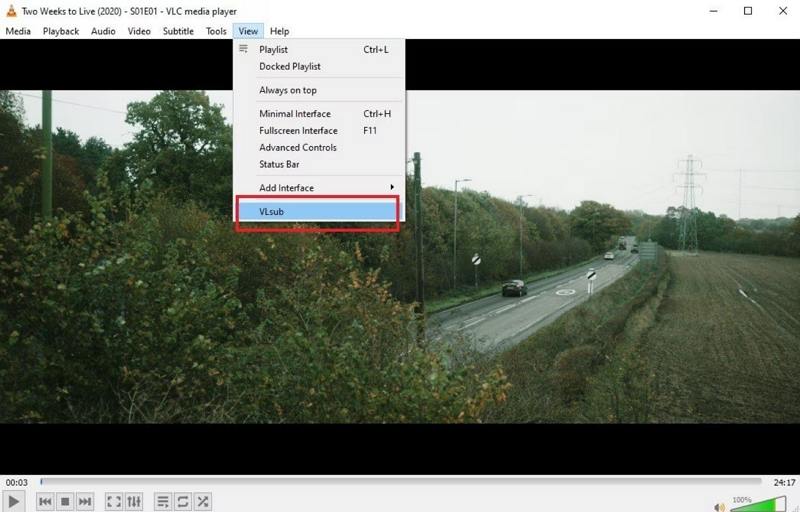The height and width of the screenshot is (512, 800).
Task: Open the Audio menu
Action: coord(103,31)
